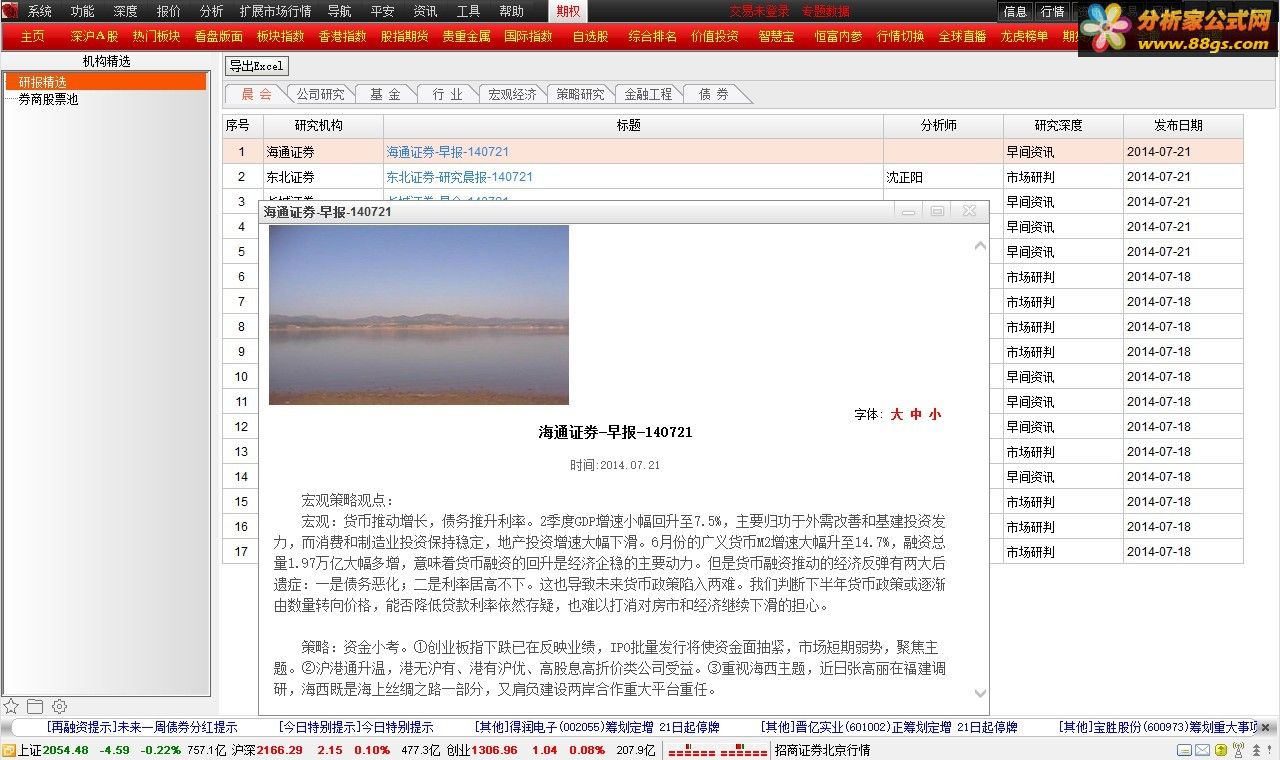Maximize the 海通证券-早报 popup window
Viewport: 1280px width, 760px height.
click(937, 211)
